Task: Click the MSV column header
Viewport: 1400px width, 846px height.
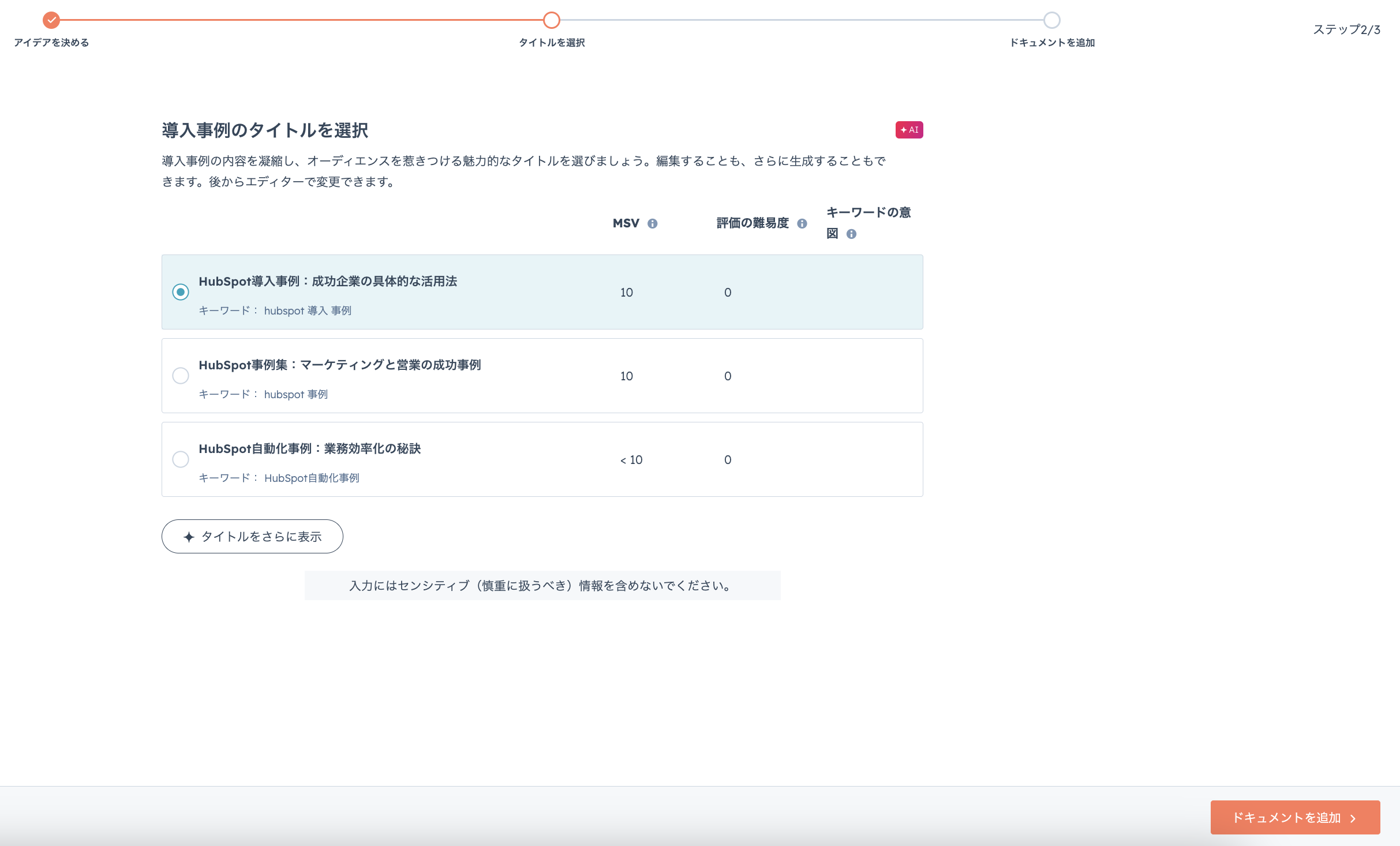Action: tap(626, 223)
